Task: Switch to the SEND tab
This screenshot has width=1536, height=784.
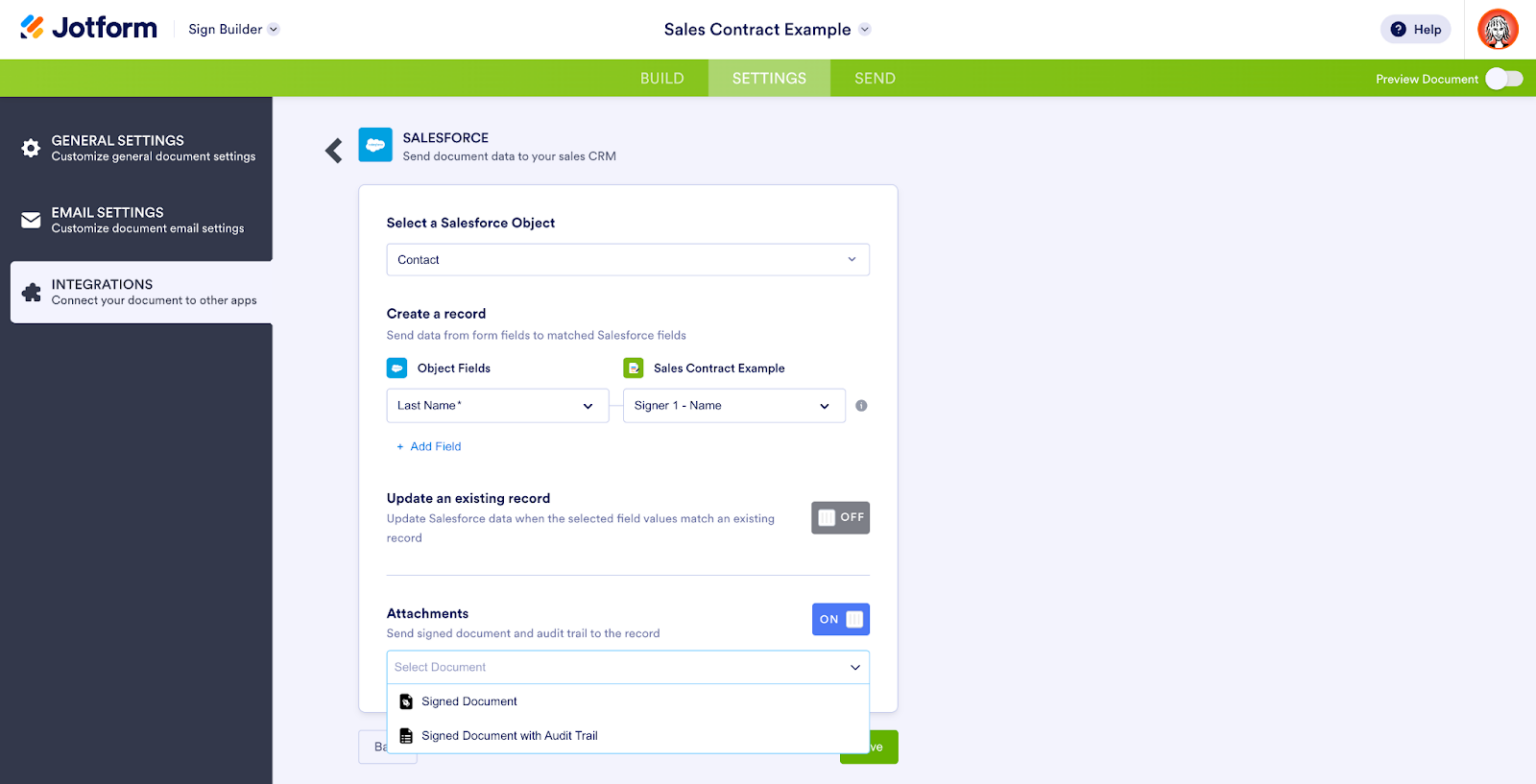Action: (874, 77)
